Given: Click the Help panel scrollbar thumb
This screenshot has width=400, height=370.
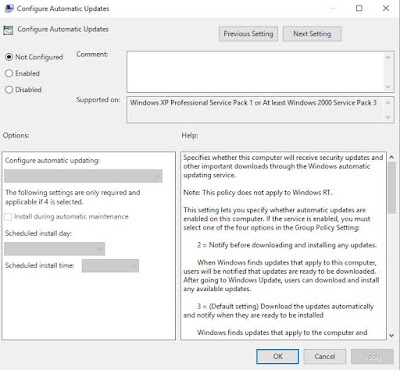Looking at the screenshot, I should click(392, 189).
